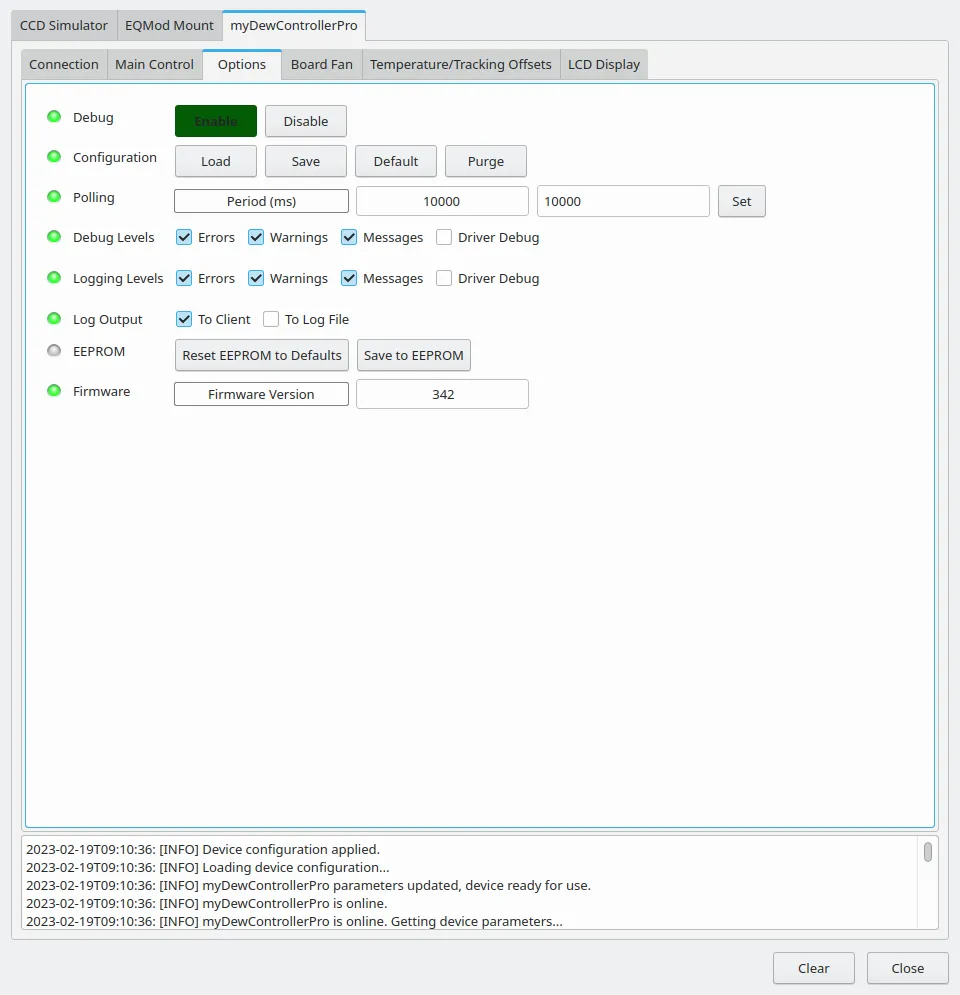The image size is (960, 995).
Task: Toggle Errors checkbox in Logging Levels
Action: pyautogui.click(x=184, y=279)
